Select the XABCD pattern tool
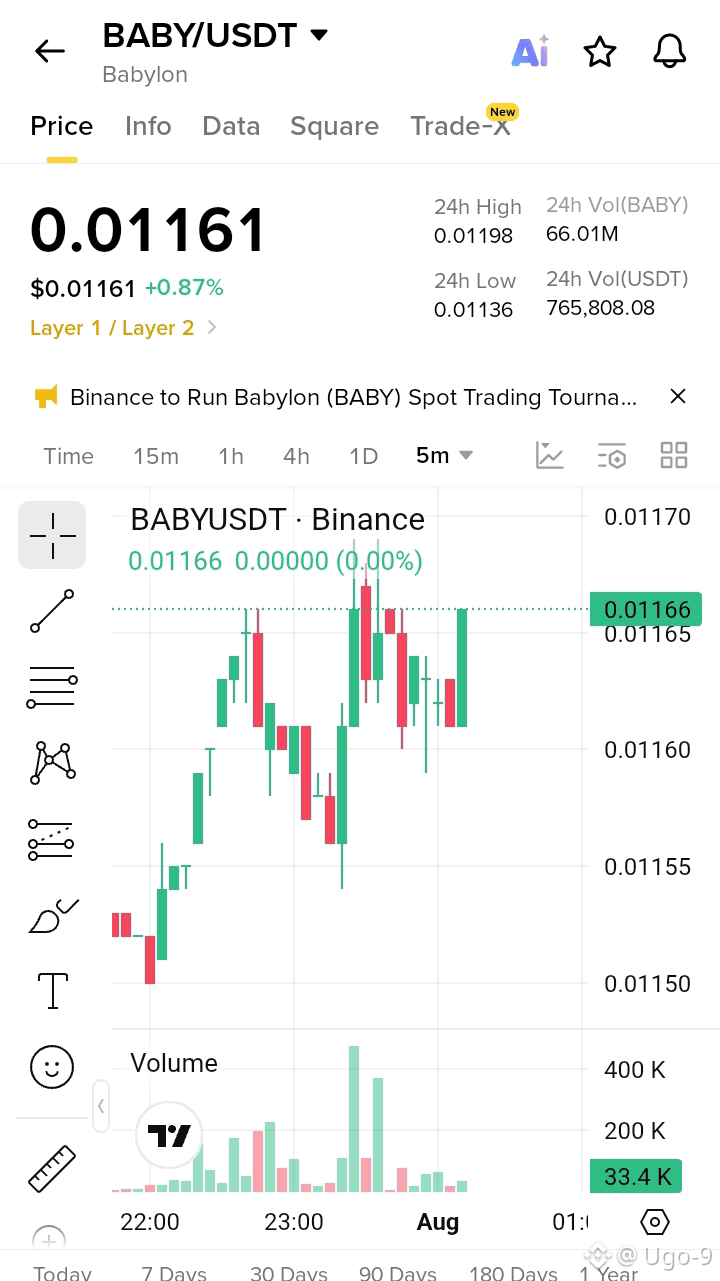Image resolution: width=720 pixels, height=1281 pixels. [x=52, y=763]
